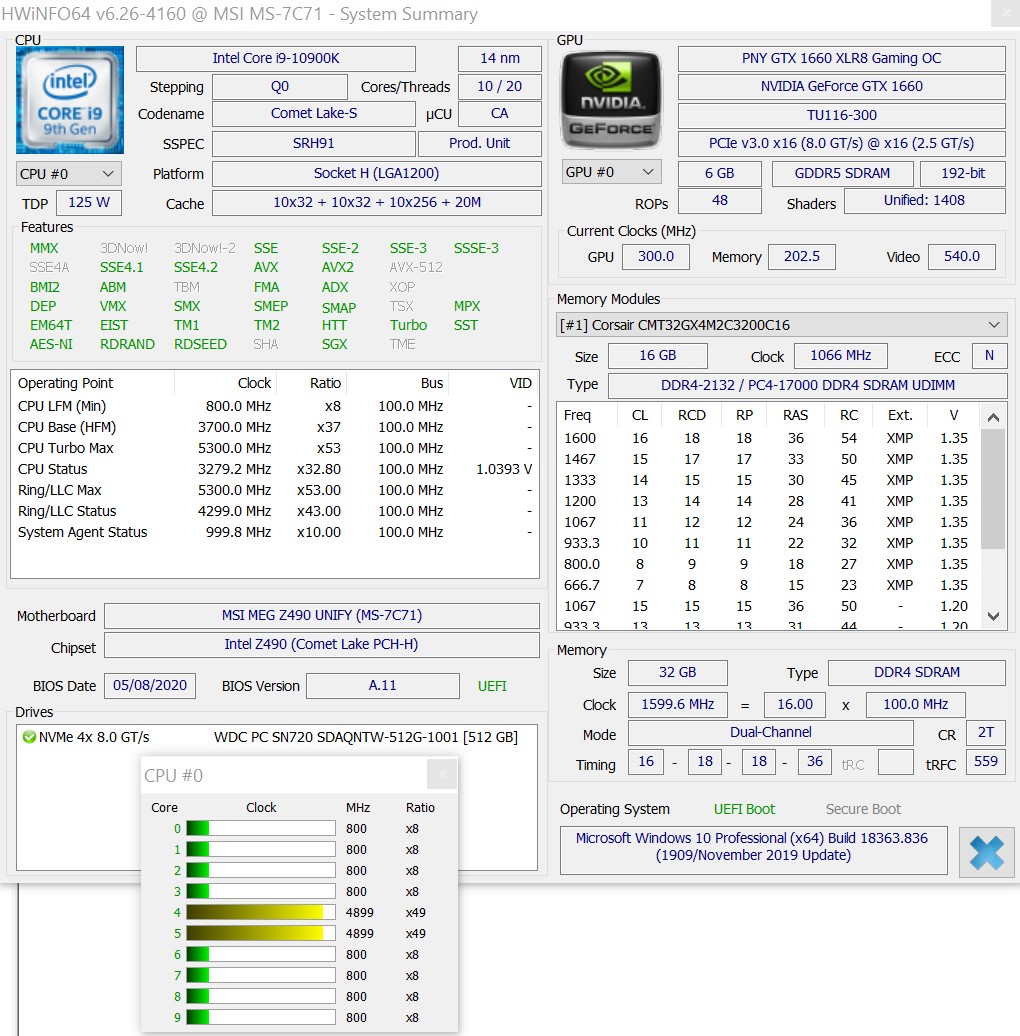Viewport: 1020px width, 1036px height.
Task: Click the Intel Z490 chipset field
Action: coord(322,644)
